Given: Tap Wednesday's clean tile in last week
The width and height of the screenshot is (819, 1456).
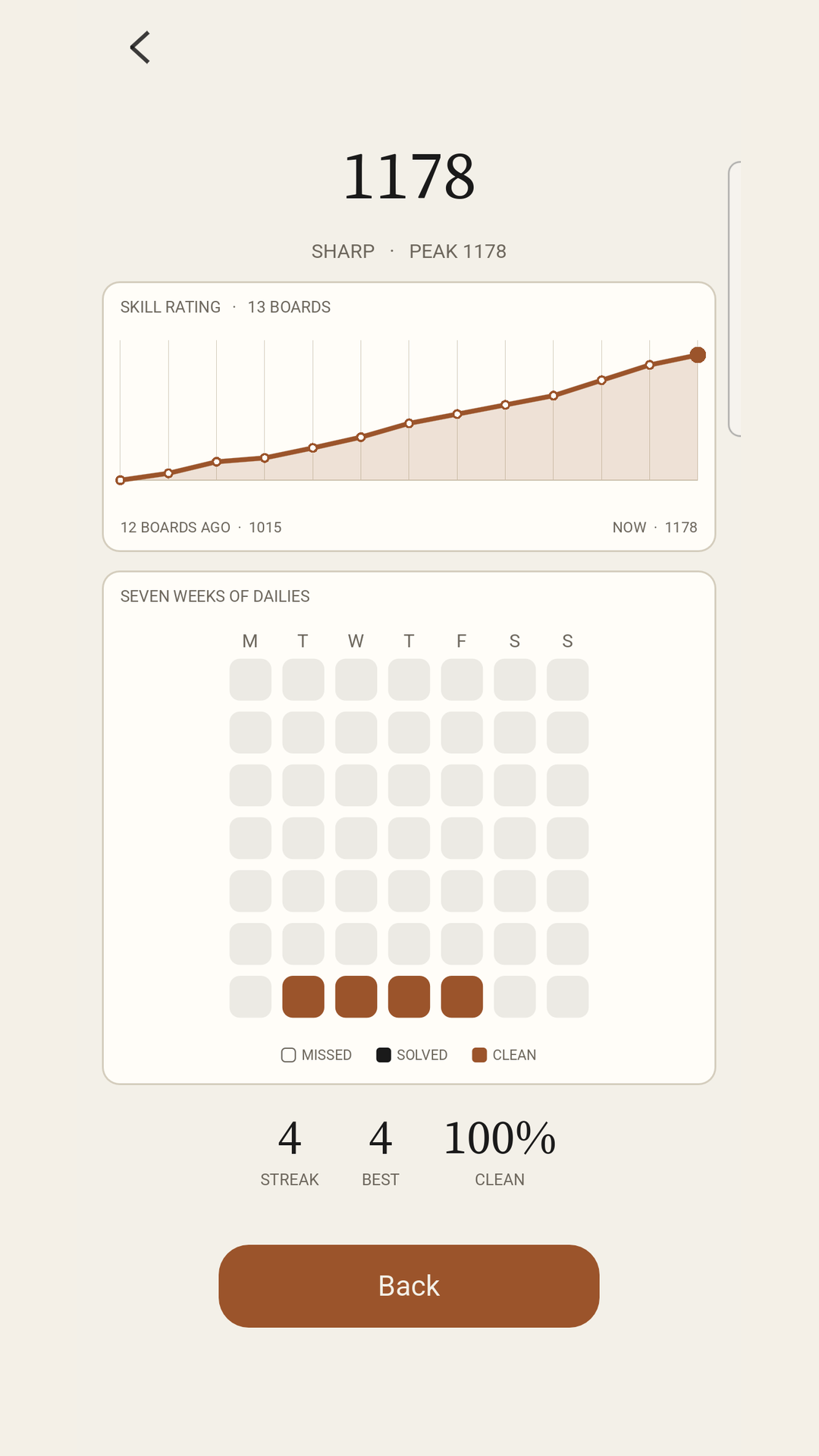Looking at the screenshot, I should (x=356, y=996).
